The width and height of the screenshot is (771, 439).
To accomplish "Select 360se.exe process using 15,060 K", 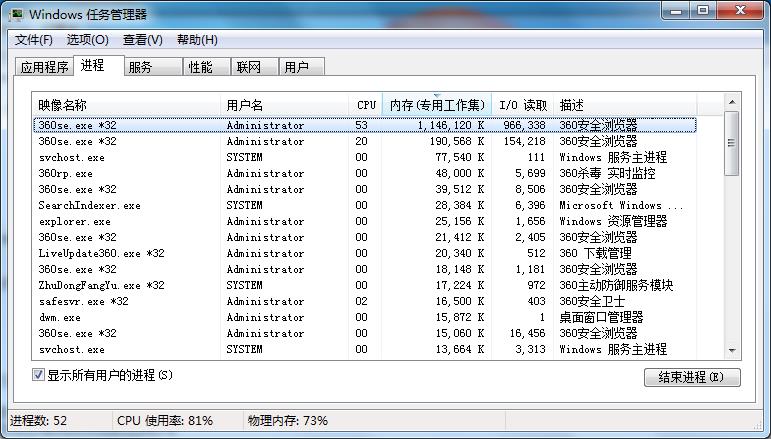I will (365, 333).
